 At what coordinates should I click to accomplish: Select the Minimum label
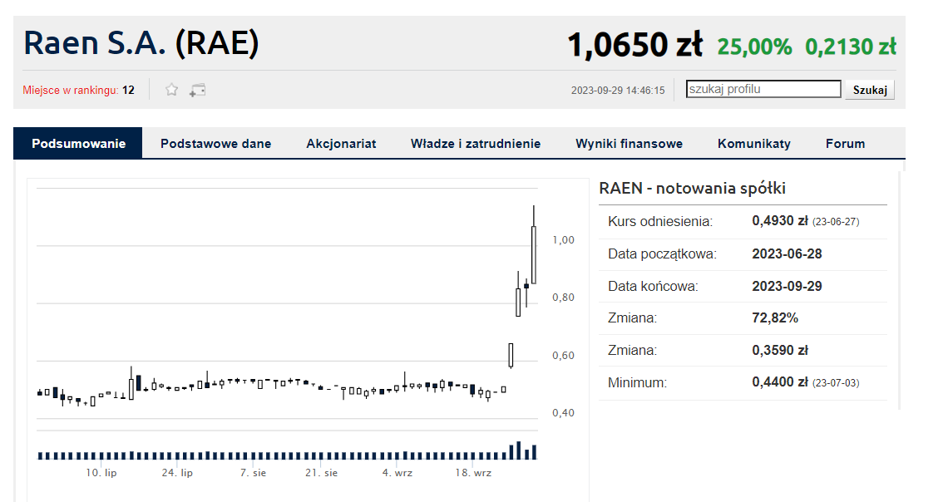point(637,383)
